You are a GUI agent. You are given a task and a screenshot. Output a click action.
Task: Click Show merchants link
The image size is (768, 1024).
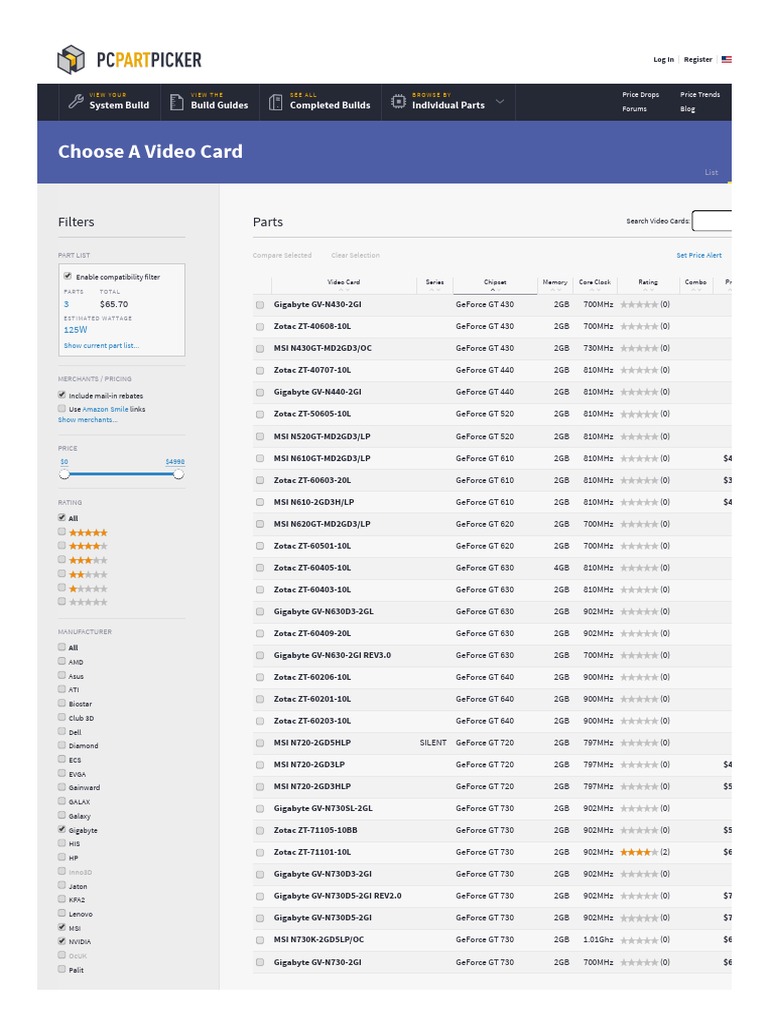88,420
